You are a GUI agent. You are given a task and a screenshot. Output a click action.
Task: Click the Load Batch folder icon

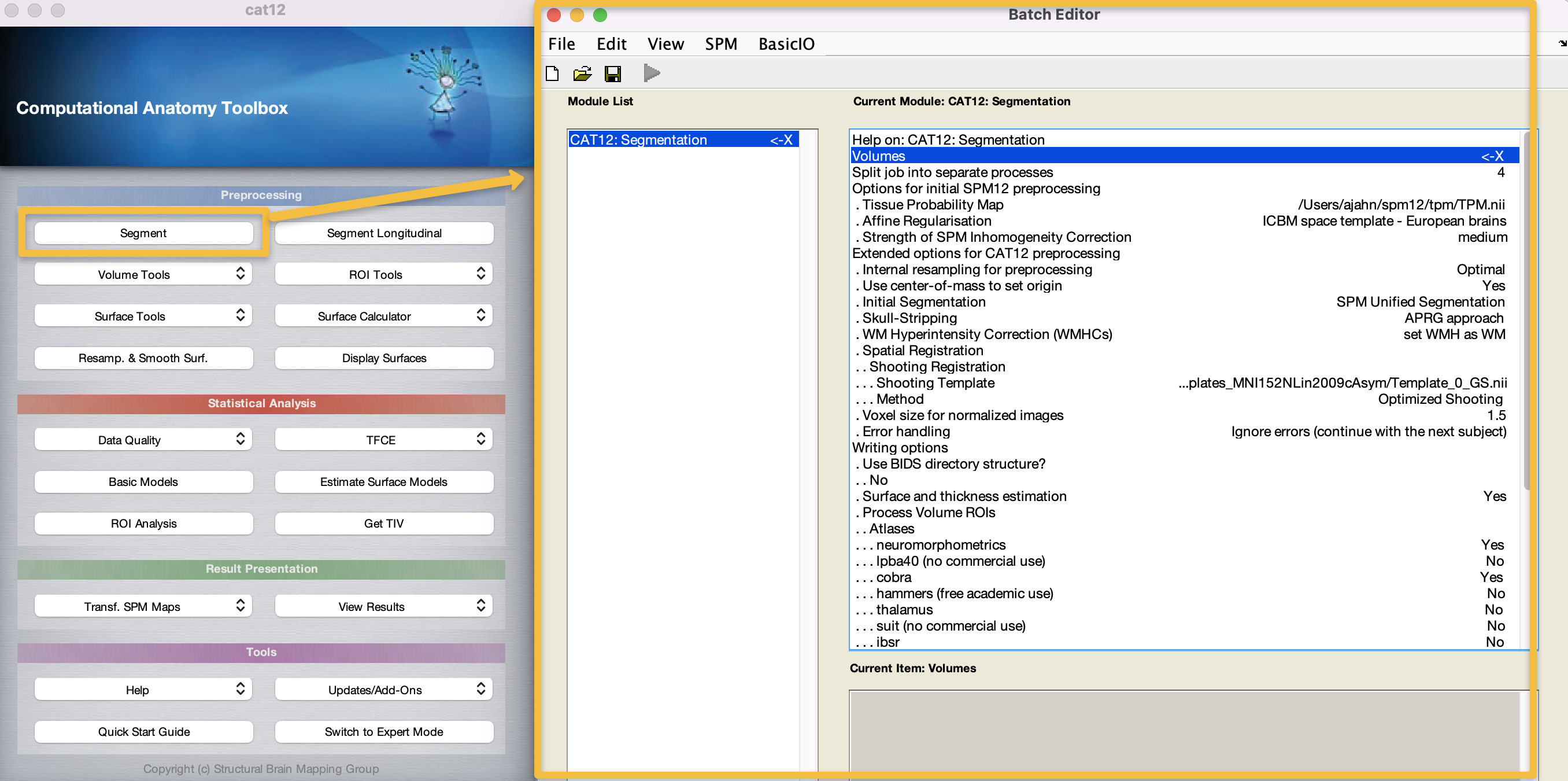582,73
